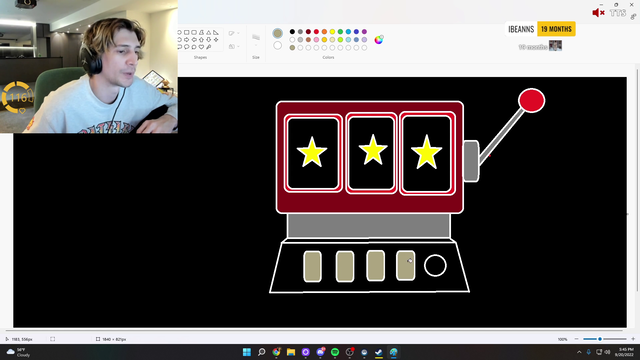The height and width of the screenshot is (360, 640).
Task: Select the rounded rectangle shape tool
Action: (x=194, y=32)
